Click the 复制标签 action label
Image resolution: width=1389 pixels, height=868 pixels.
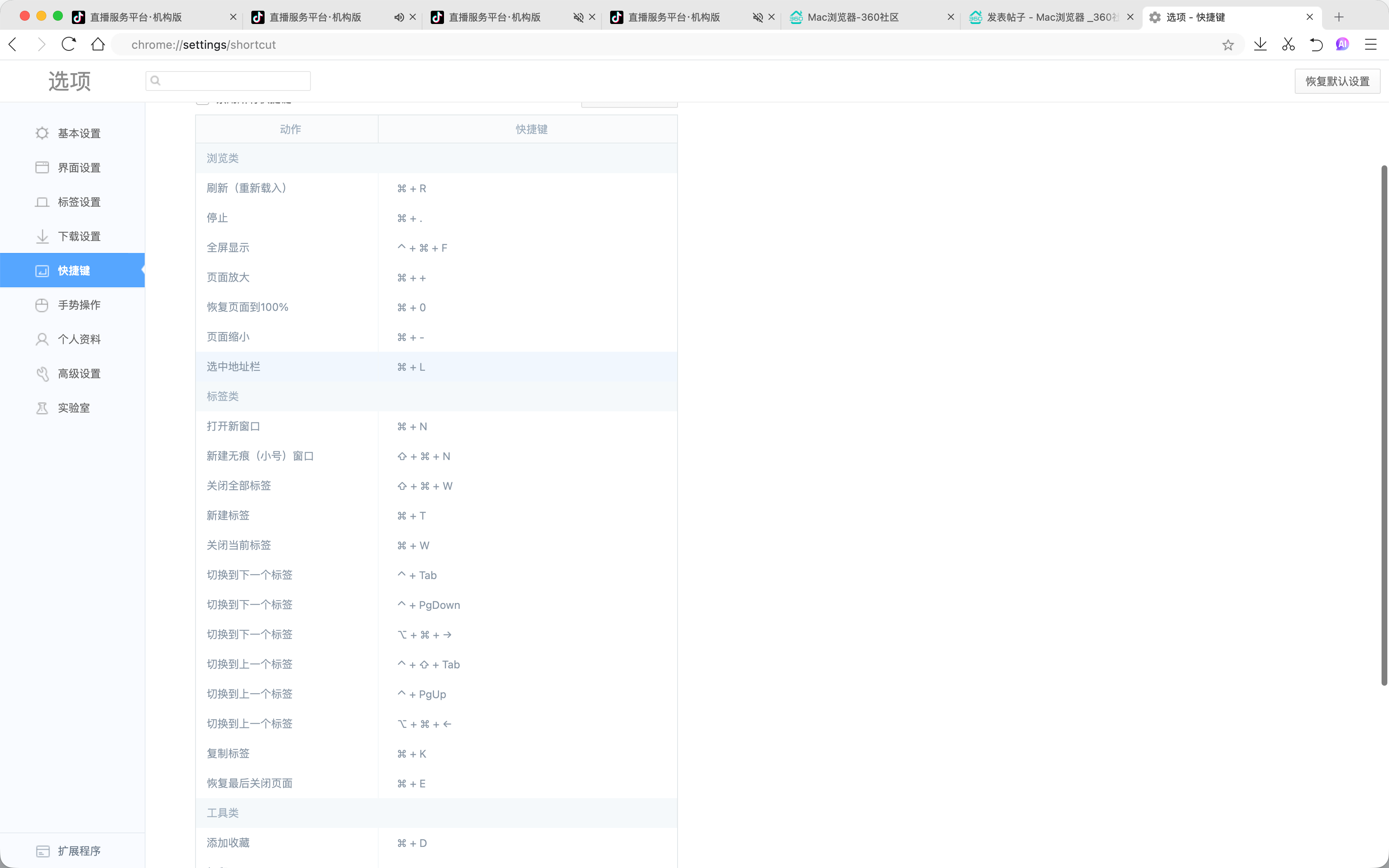point(228,754)
